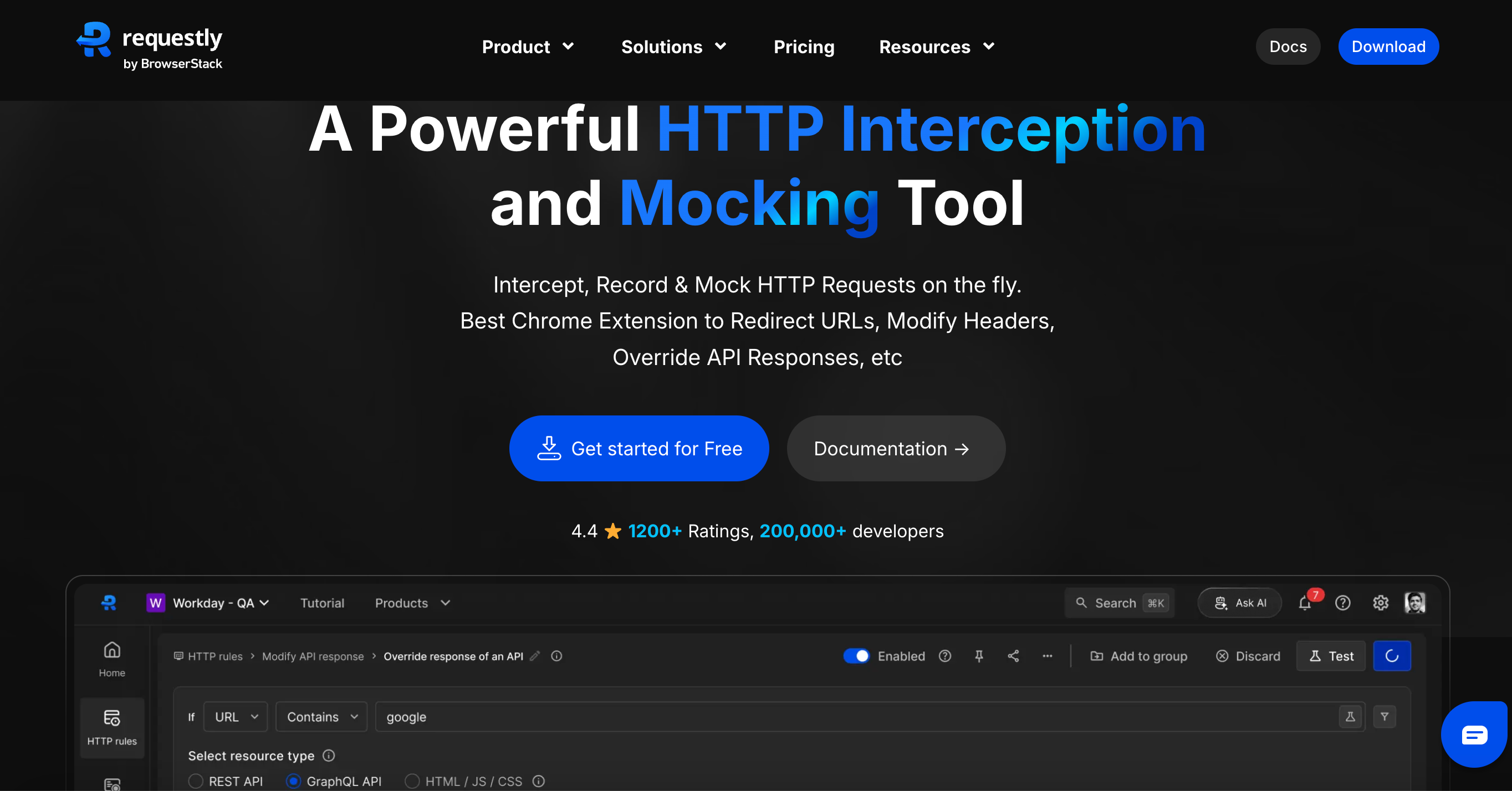Open the Pricing page
This screenshot has height=791, width=1512.
point(804,47)
